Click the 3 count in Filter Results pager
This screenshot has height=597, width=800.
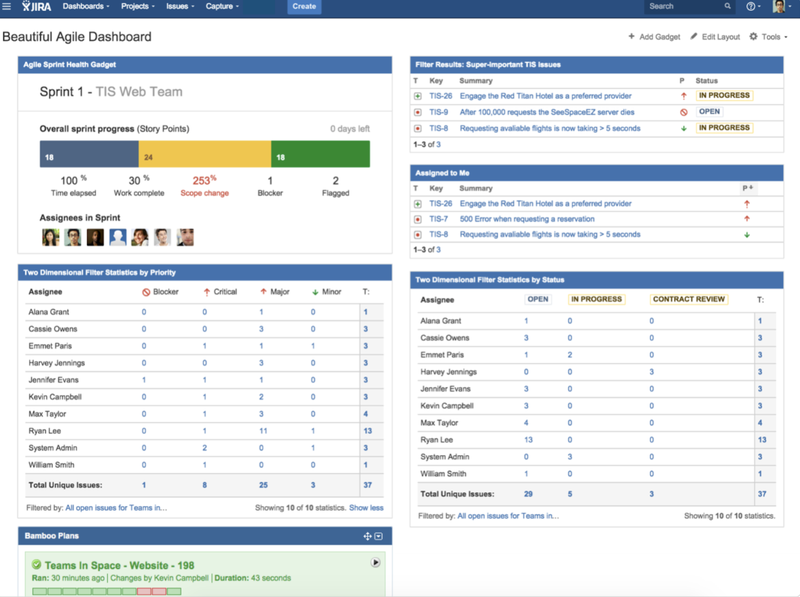tap(438, 144)
